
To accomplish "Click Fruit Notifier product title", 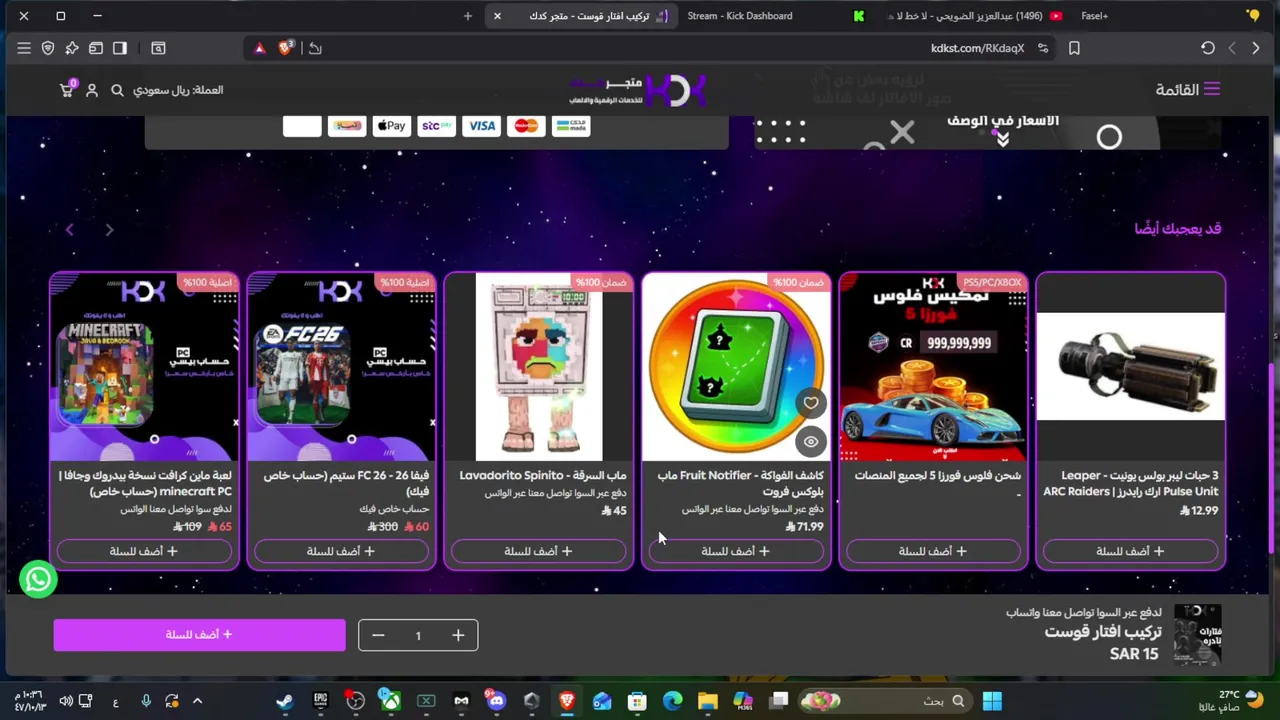I will (x=740, y=483).
